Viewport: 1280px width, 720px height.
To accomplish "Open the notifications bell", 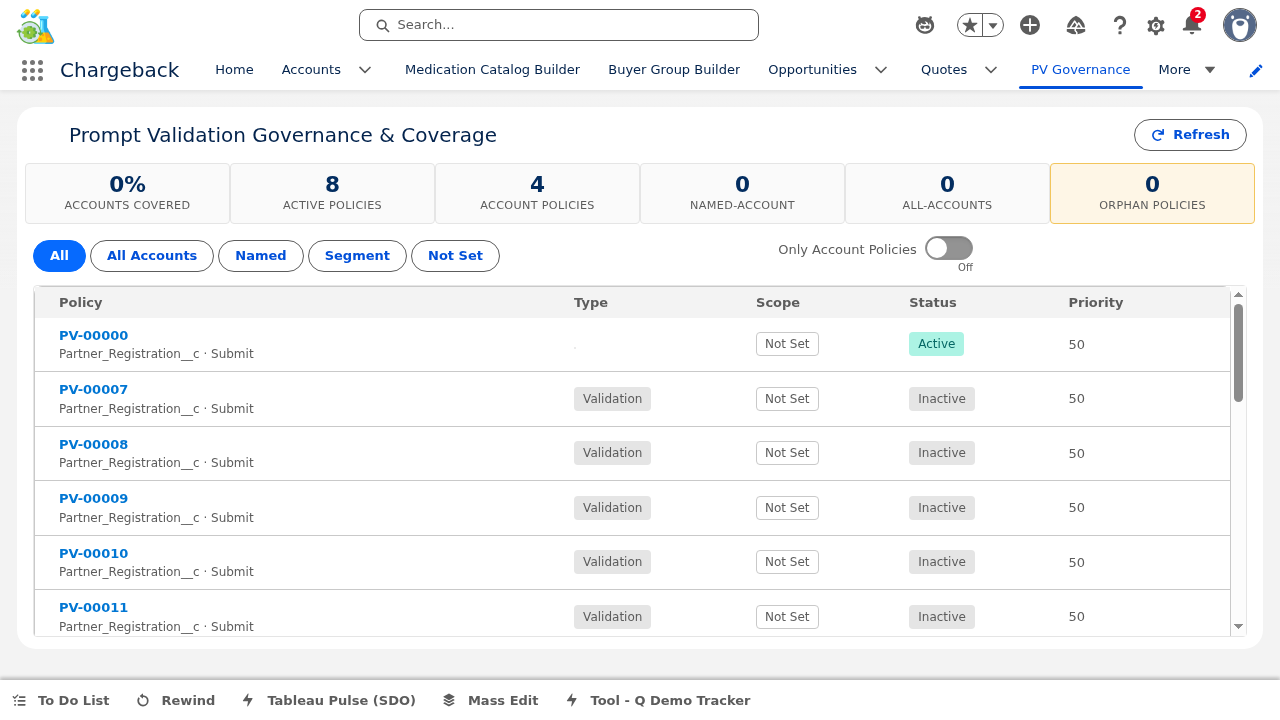I will [1192, 24].
